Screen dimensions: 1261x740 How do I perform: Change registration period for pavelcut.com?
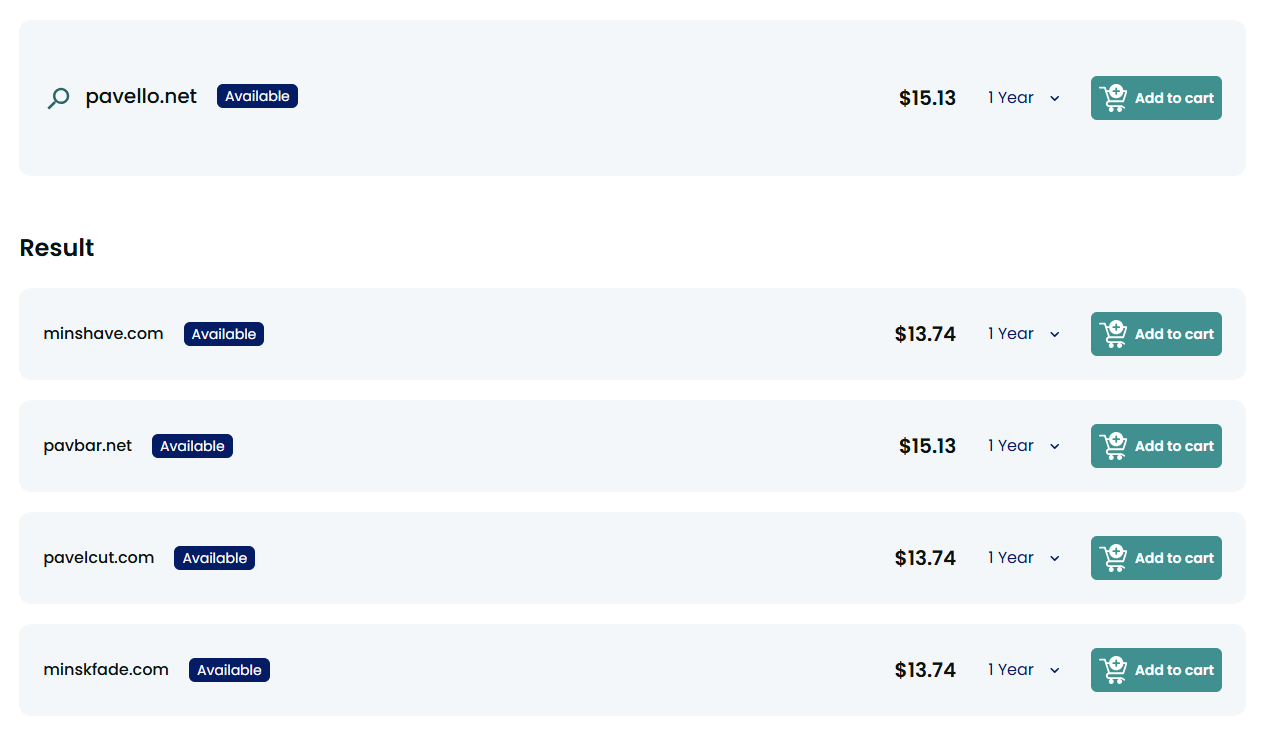1023,558
